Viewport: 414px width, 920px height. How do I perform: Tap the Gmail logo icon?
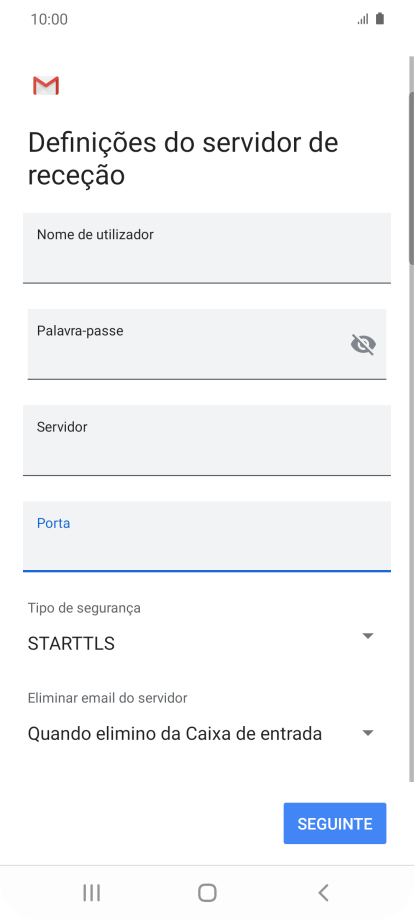coord(46,86)
